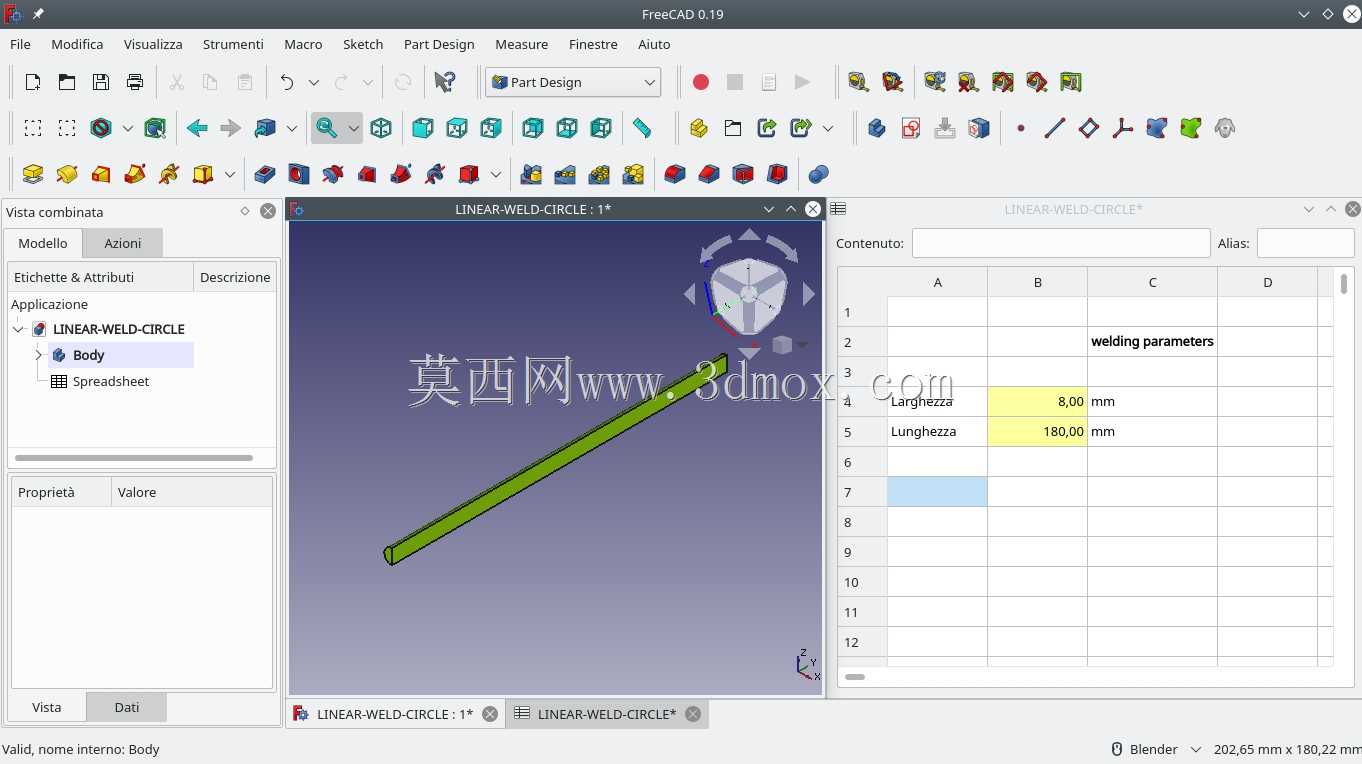This screenshot has width=1362, height=764.
Task: Click the Create group folder icon
Action: coord(733,128)
